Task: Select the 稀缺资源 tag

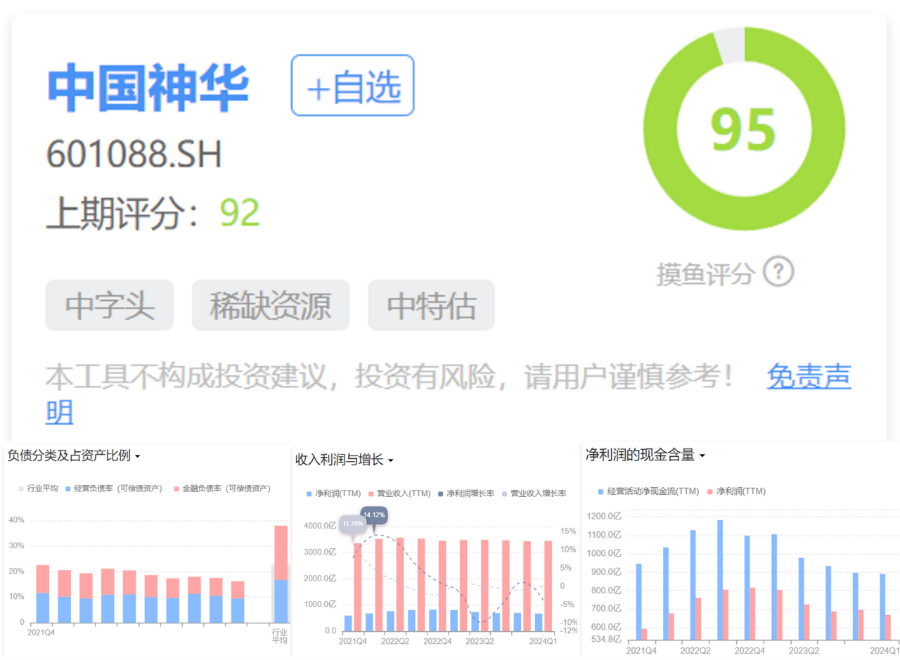Action: tap(270, 305)
